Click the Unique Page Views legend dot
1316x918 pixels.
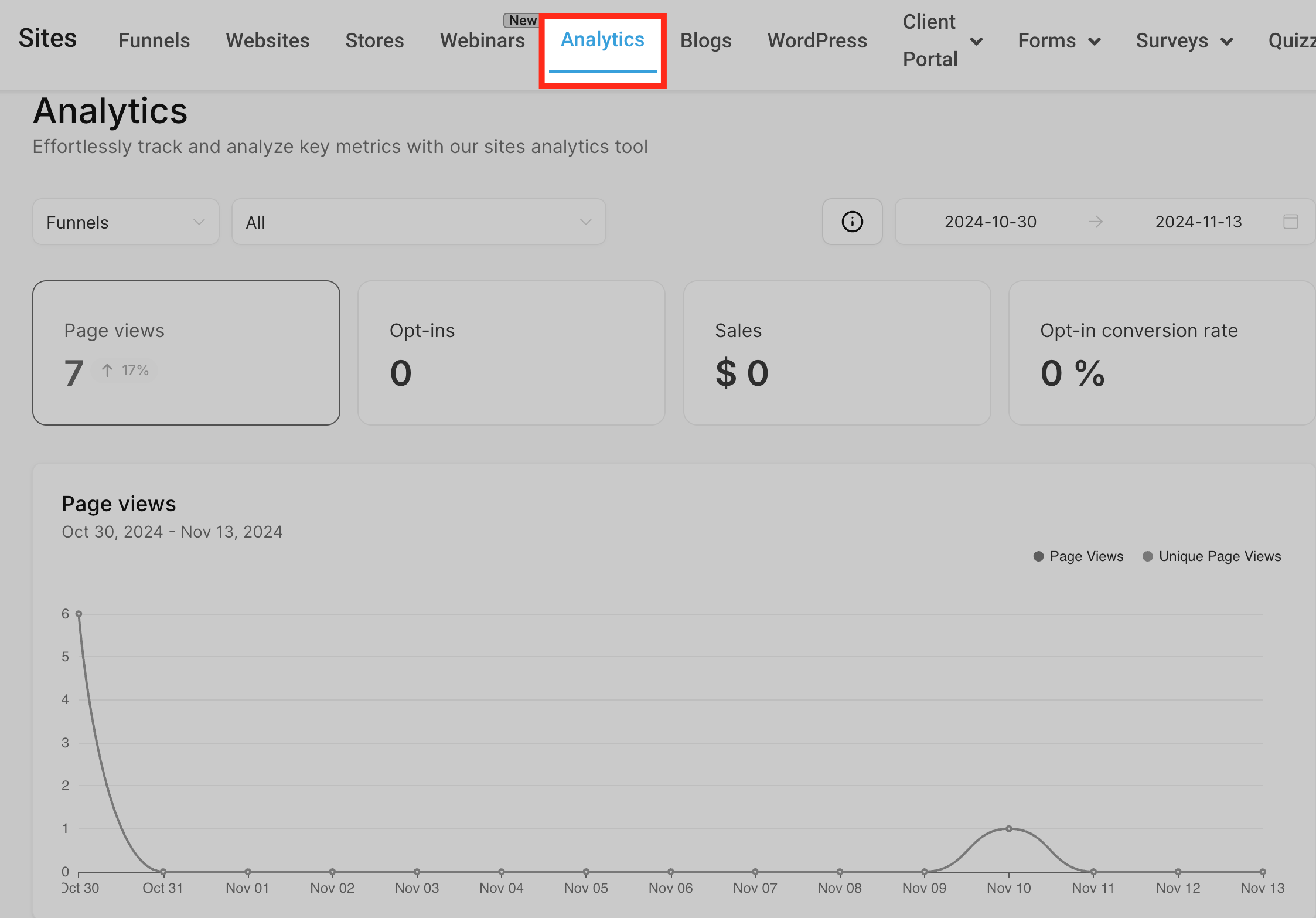(1147, 556)
